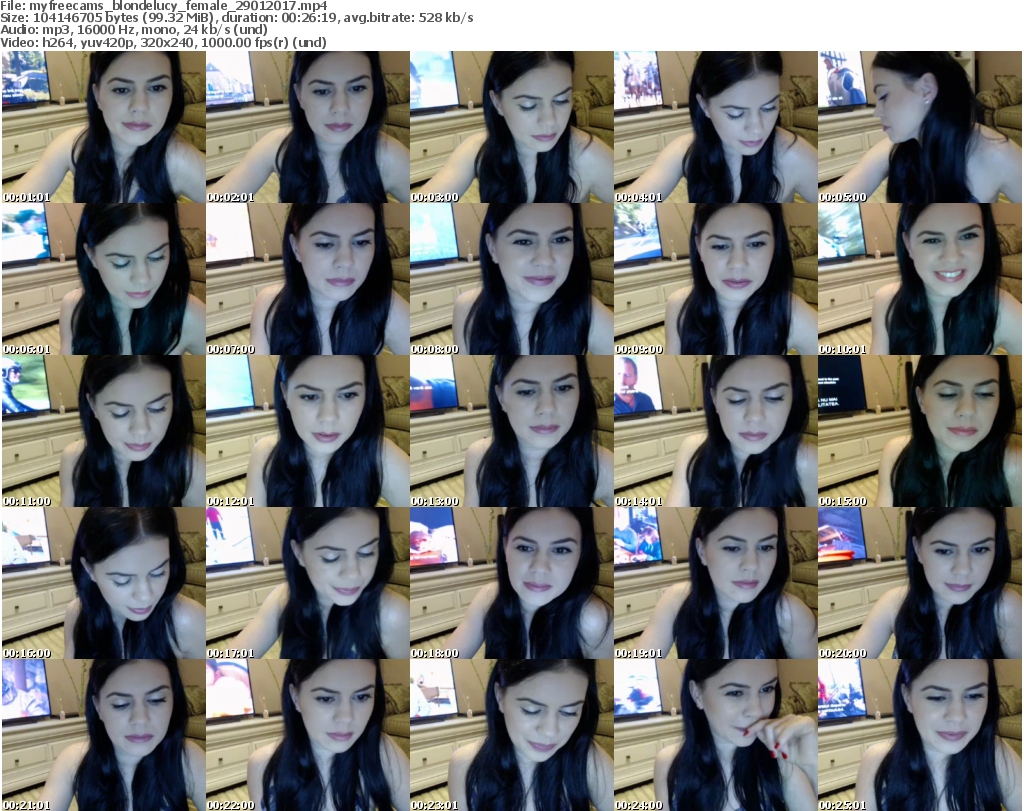Select the frame at 00:13:00
The height and width of the screenshot is (811, 1024).
pos(511,431)
